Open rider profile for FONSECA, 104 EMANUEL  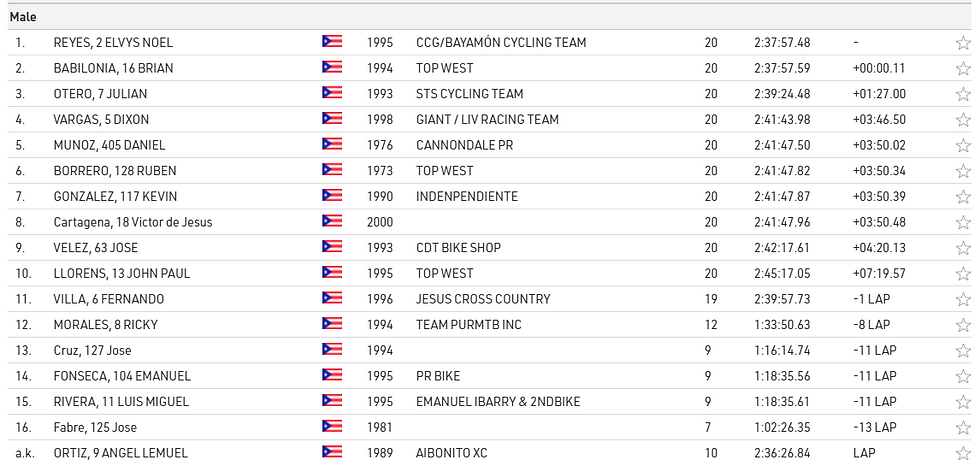(x=122, y=376)
